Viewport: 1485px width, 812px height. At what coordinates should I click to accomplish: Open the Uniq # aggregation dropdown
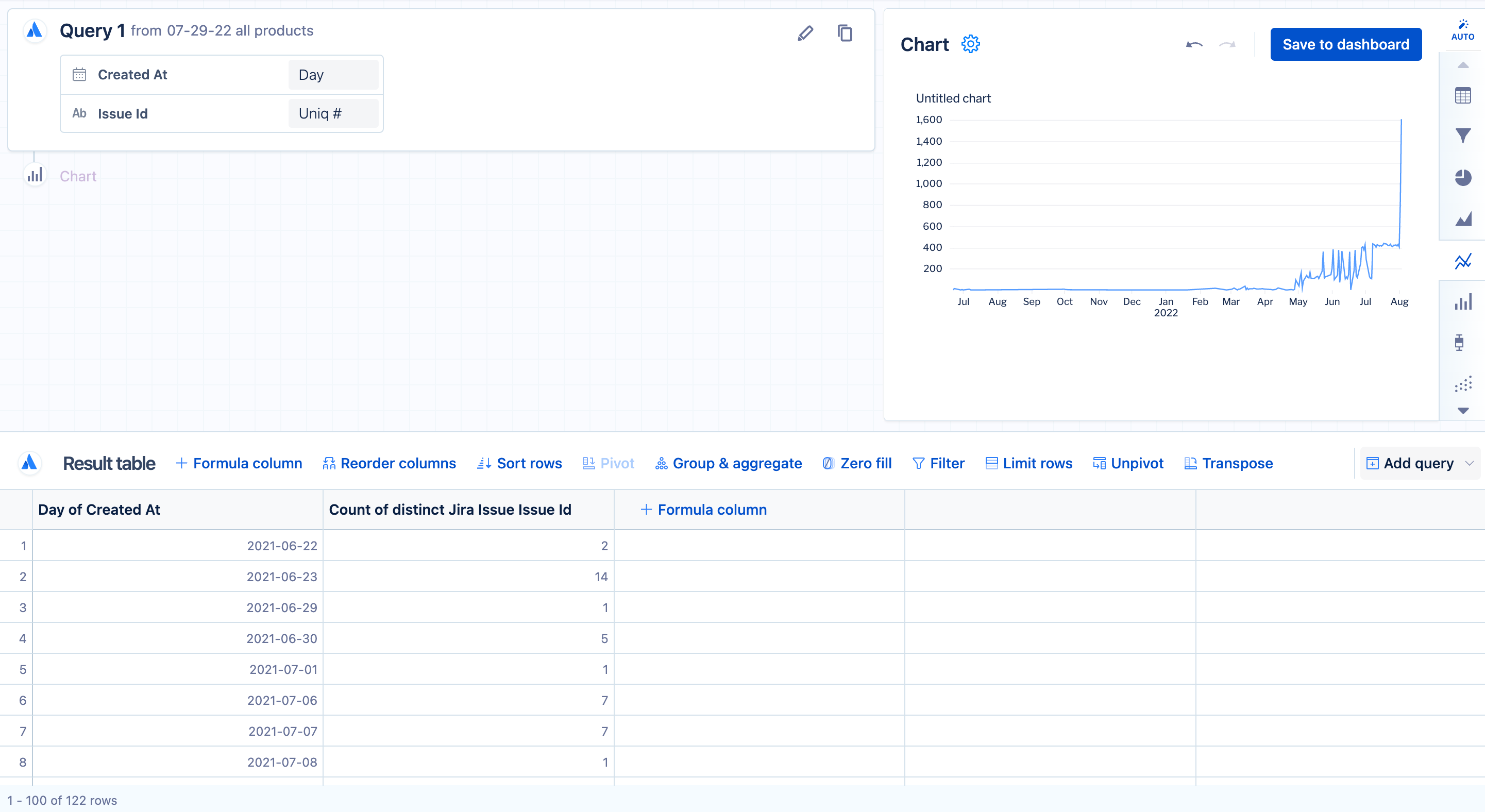(333, 113)
